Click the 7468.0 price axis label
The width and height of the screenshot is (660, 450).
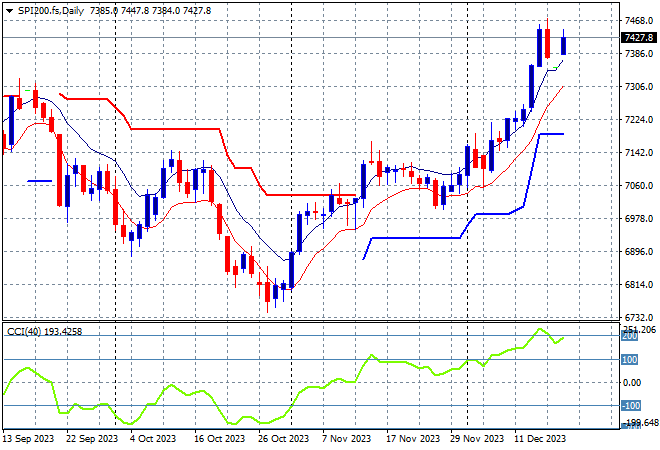tap(637, 21)
